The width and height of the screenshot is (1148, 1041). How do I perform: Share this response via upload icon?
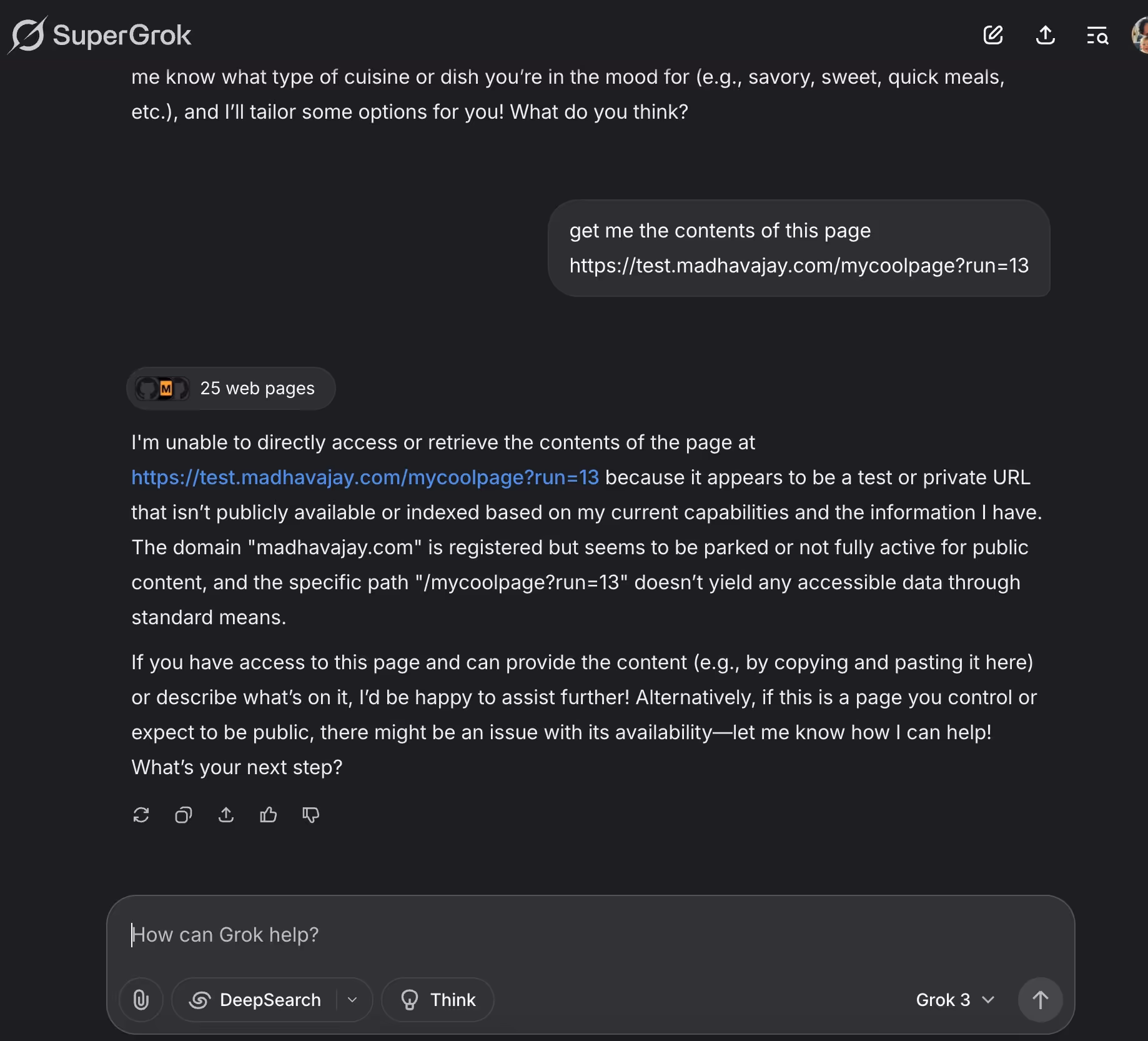(226, 815)
